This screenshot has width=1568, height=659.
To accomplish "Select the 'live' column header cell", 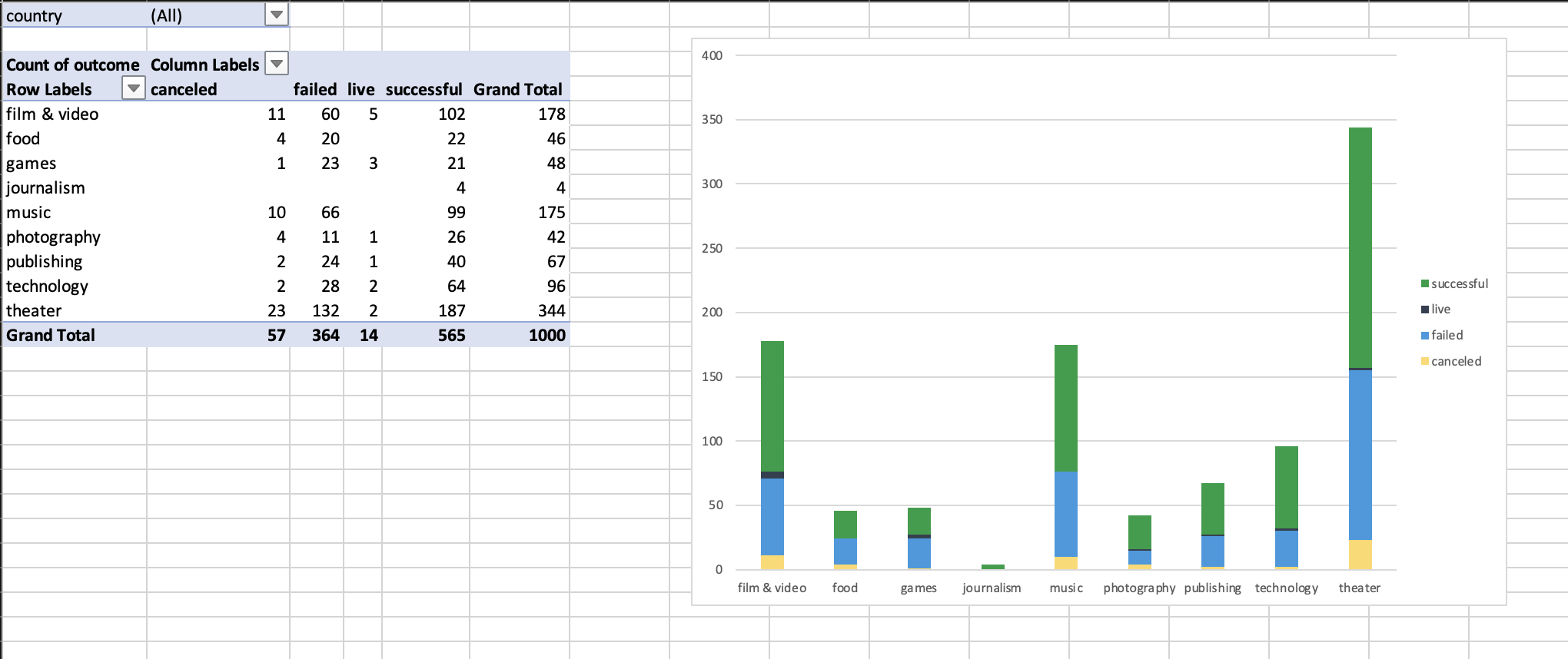I will pos(360,89).
